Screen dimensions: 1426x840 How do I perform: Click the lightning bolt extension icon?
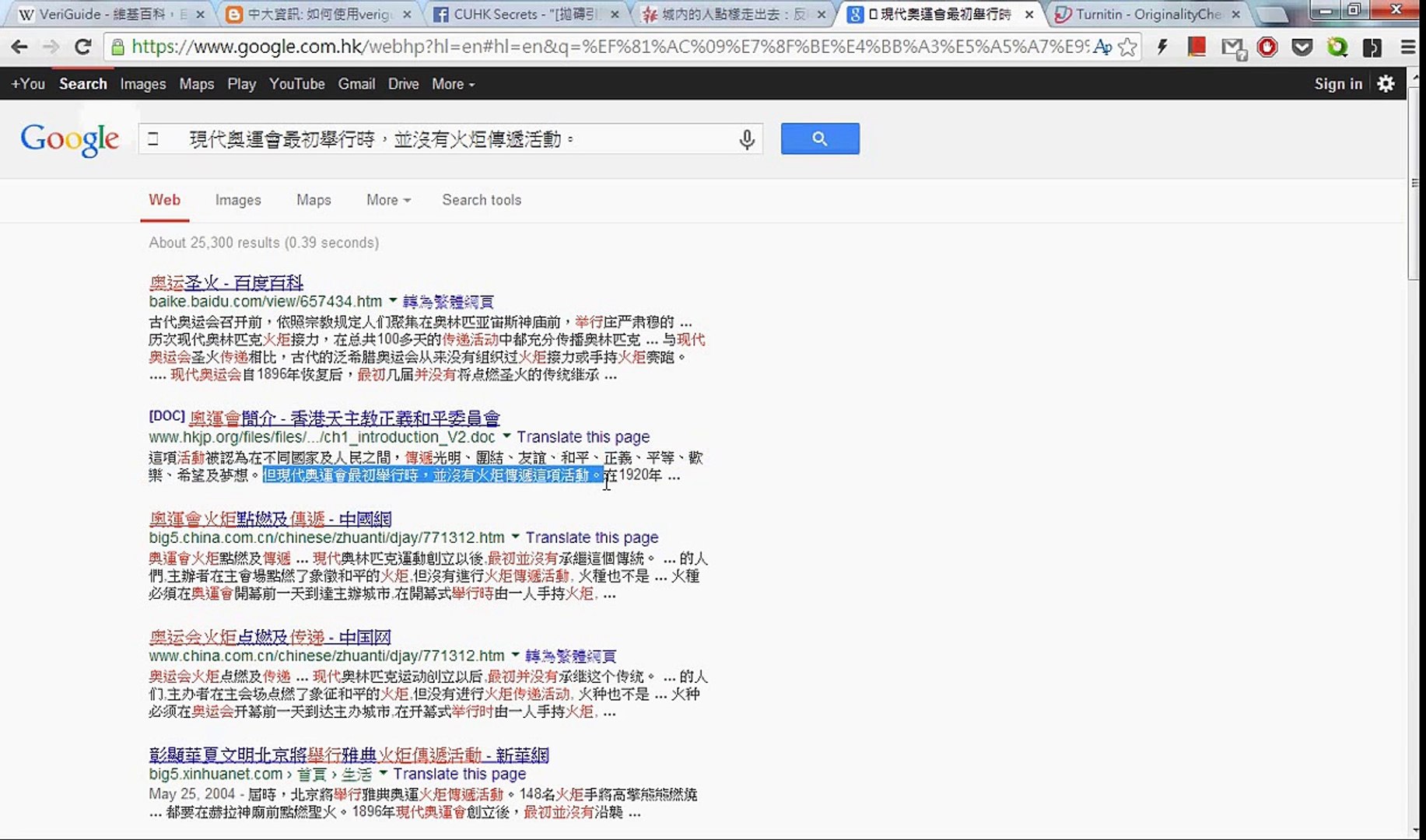1162,47
